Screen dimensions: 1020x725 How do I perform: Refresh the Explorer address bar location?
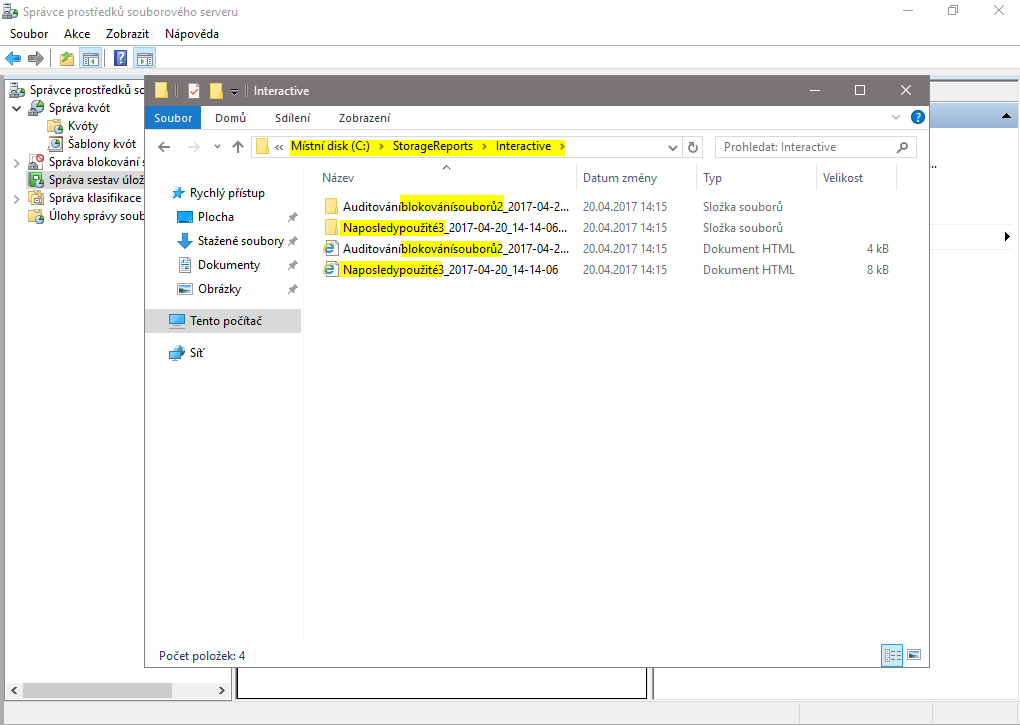coord(694,147)
